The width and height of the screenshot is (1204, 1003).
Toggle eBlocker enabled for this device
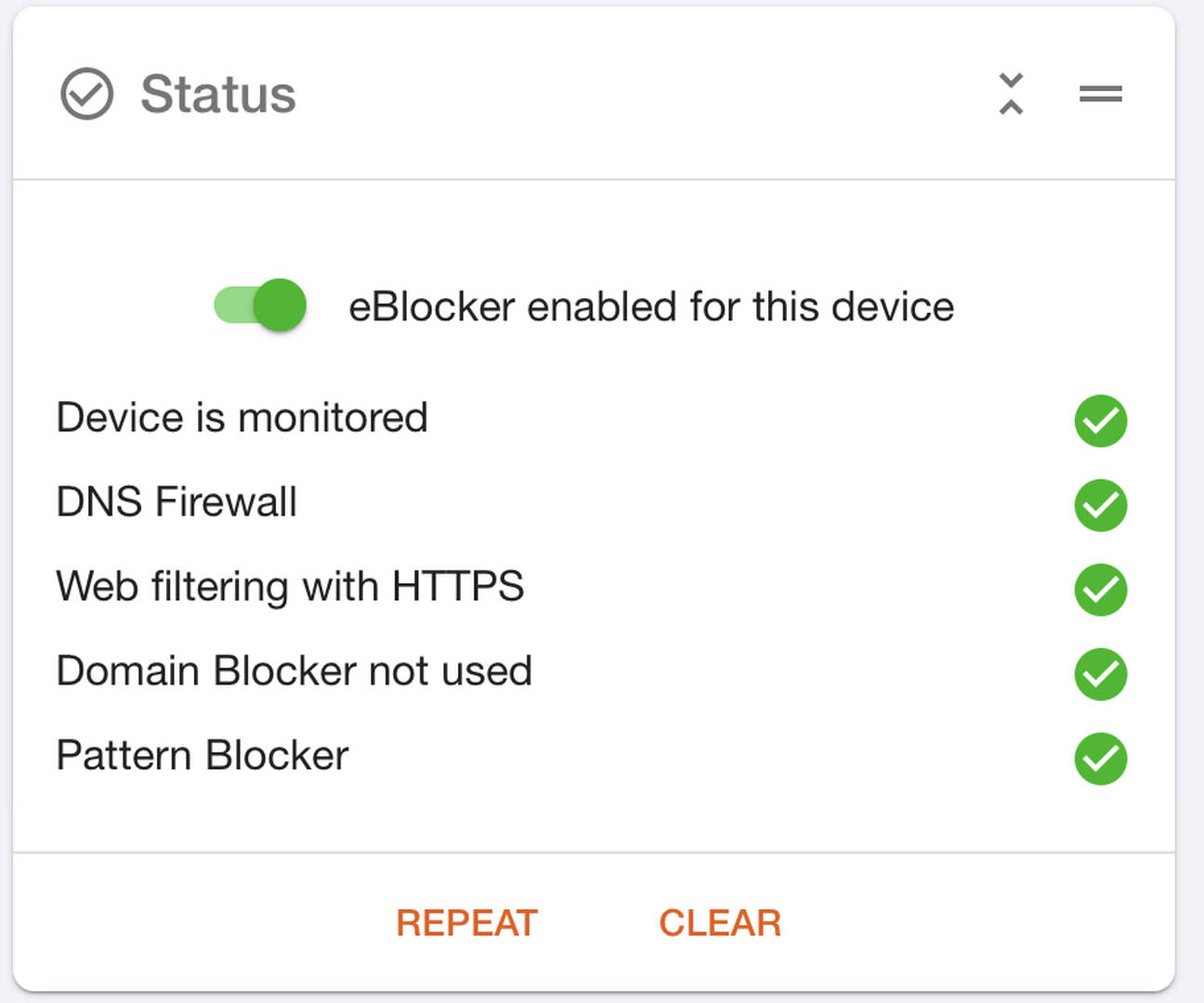coord(260,305)
